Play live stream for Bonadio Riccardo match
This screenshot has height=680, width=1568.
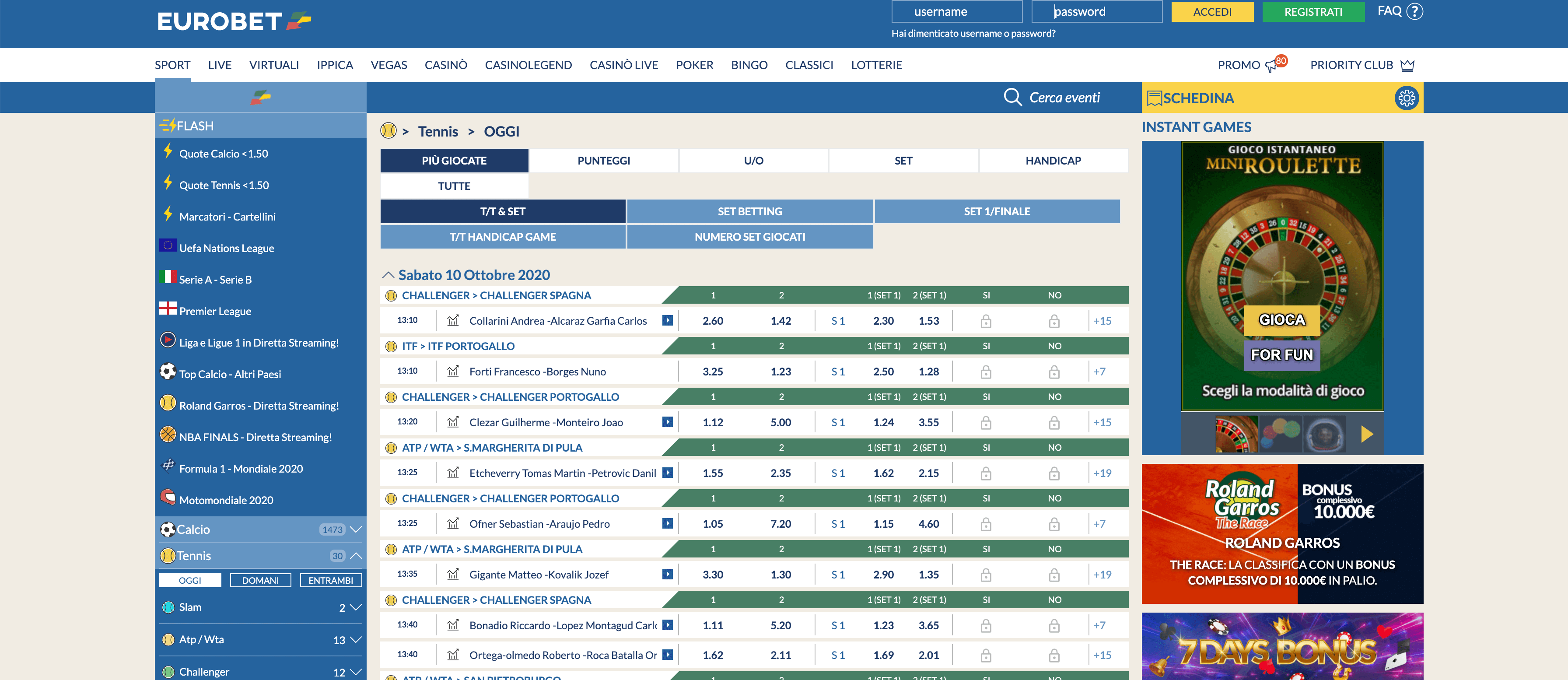pos(668,624)
